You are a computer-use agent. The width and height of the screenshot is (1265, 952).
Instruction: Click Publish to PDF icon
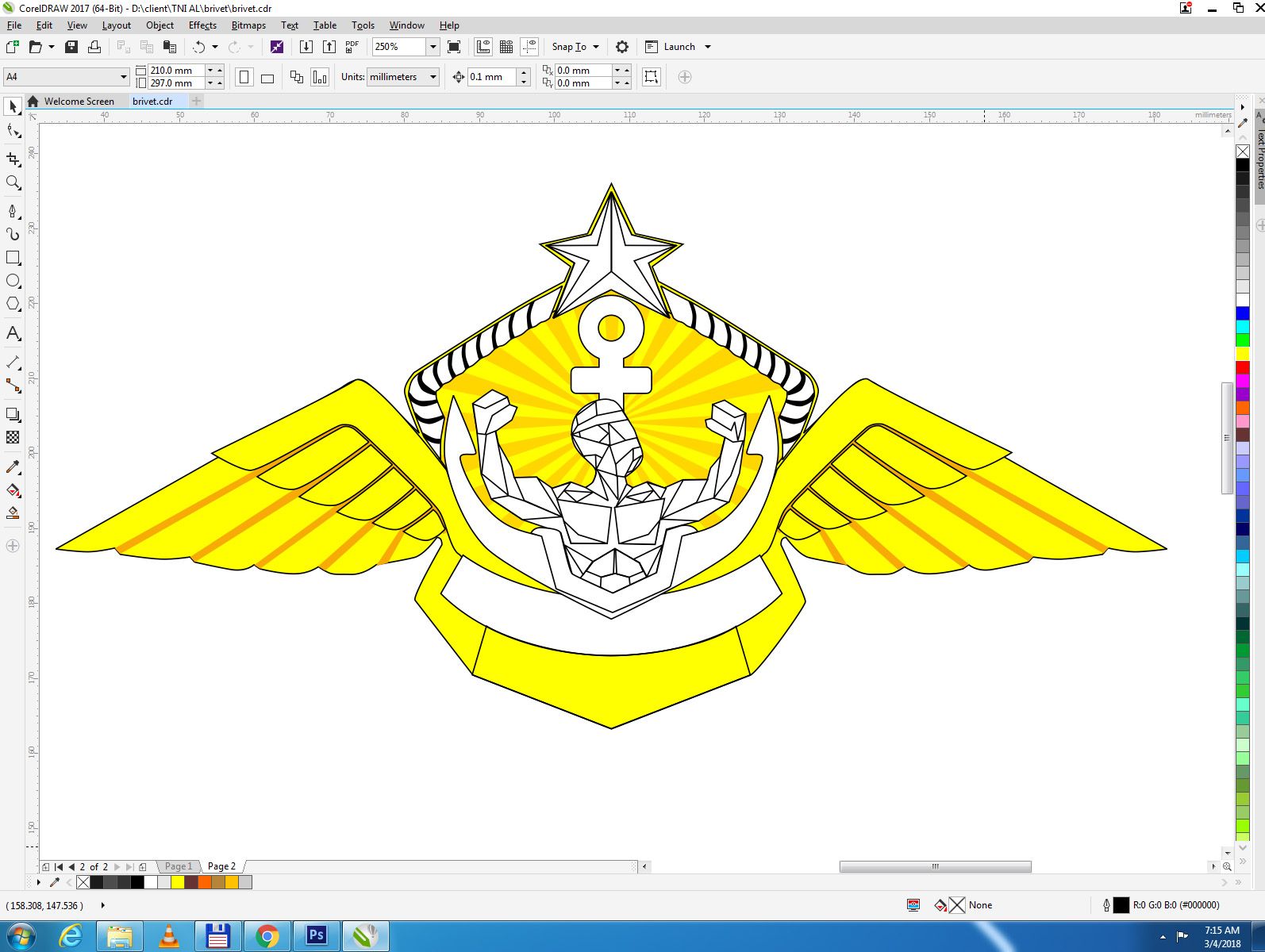point(352,47)
